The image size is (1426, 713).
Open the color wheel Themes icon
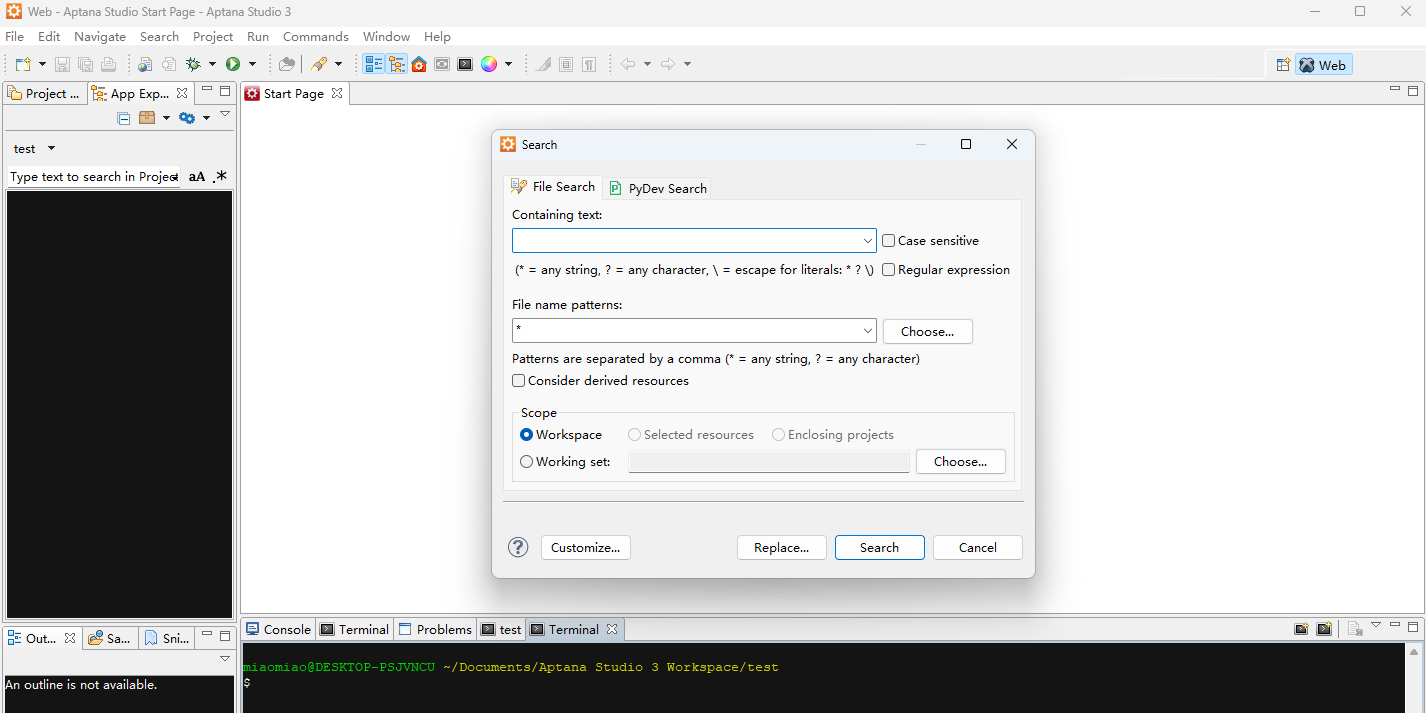(x=489, y=64)
